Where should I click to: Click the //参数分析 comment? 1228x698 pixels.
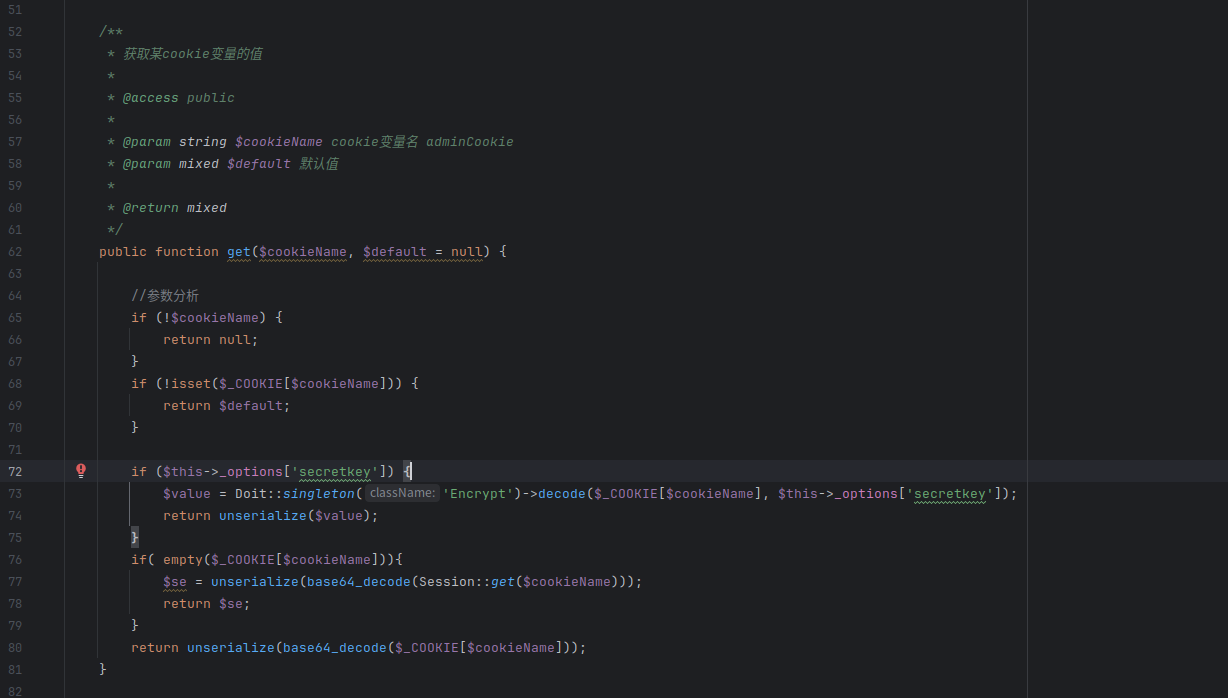tap(165, 295)
